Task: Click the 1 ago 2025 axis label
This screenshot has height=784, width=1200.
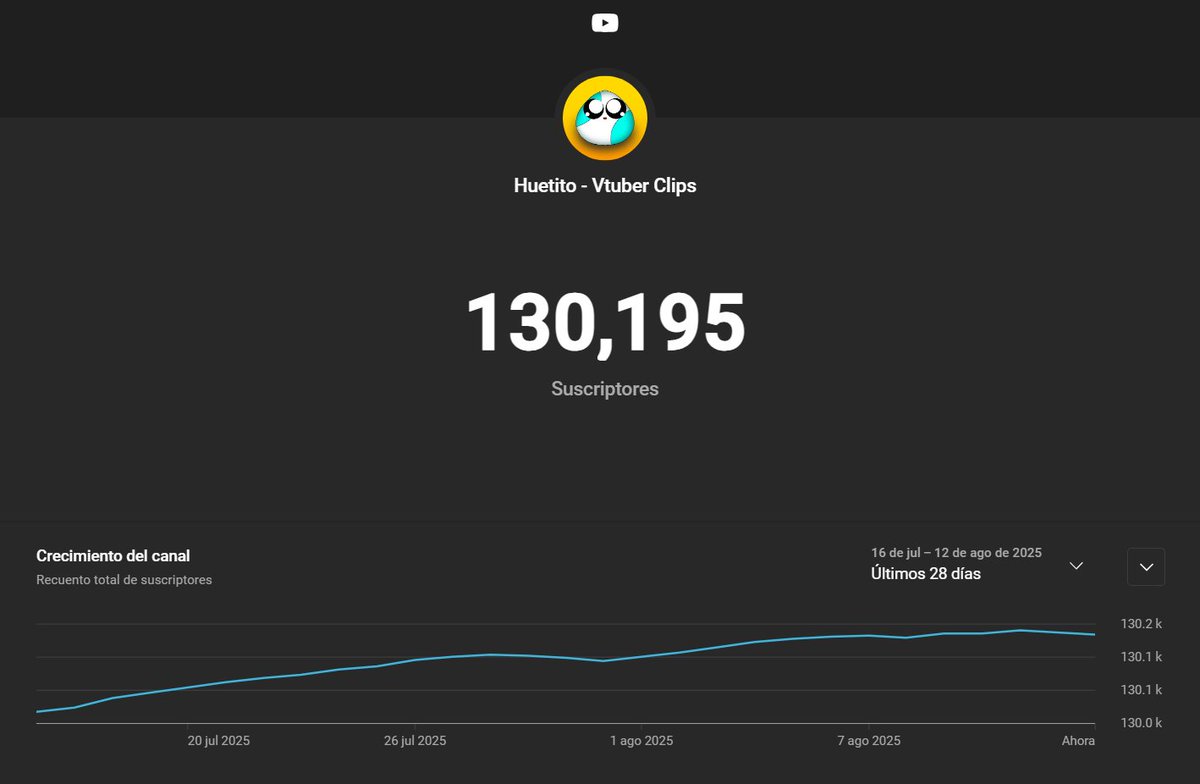Action: tap(642, 741)
